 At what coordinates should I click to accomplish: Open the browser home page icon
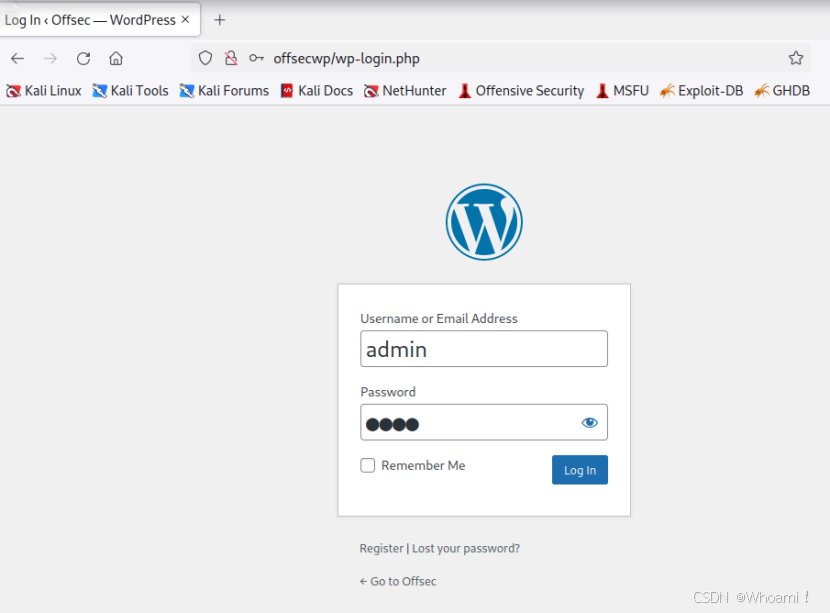116,58
